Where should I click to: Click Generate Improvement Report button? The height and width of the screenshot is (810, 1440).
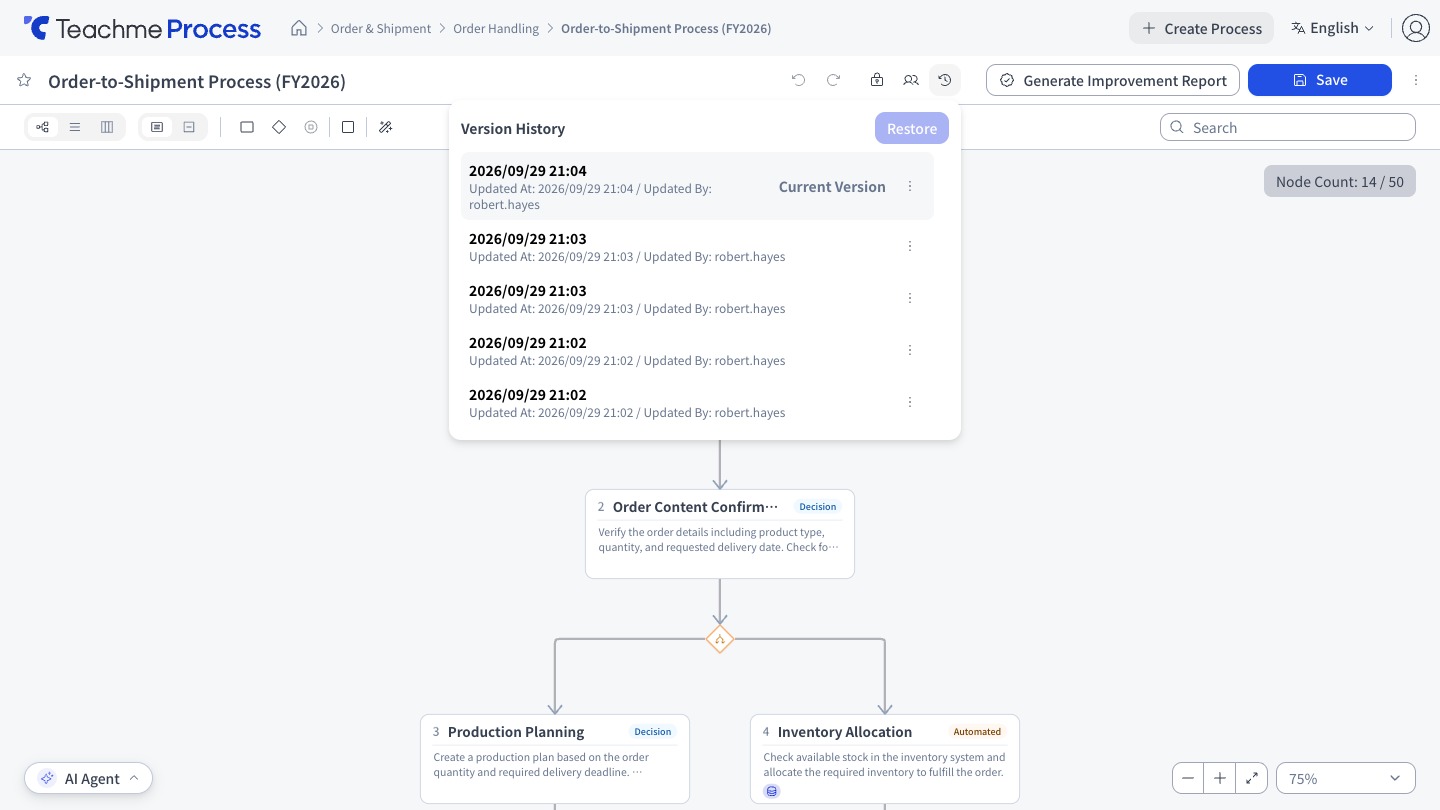pos(1113,80)
